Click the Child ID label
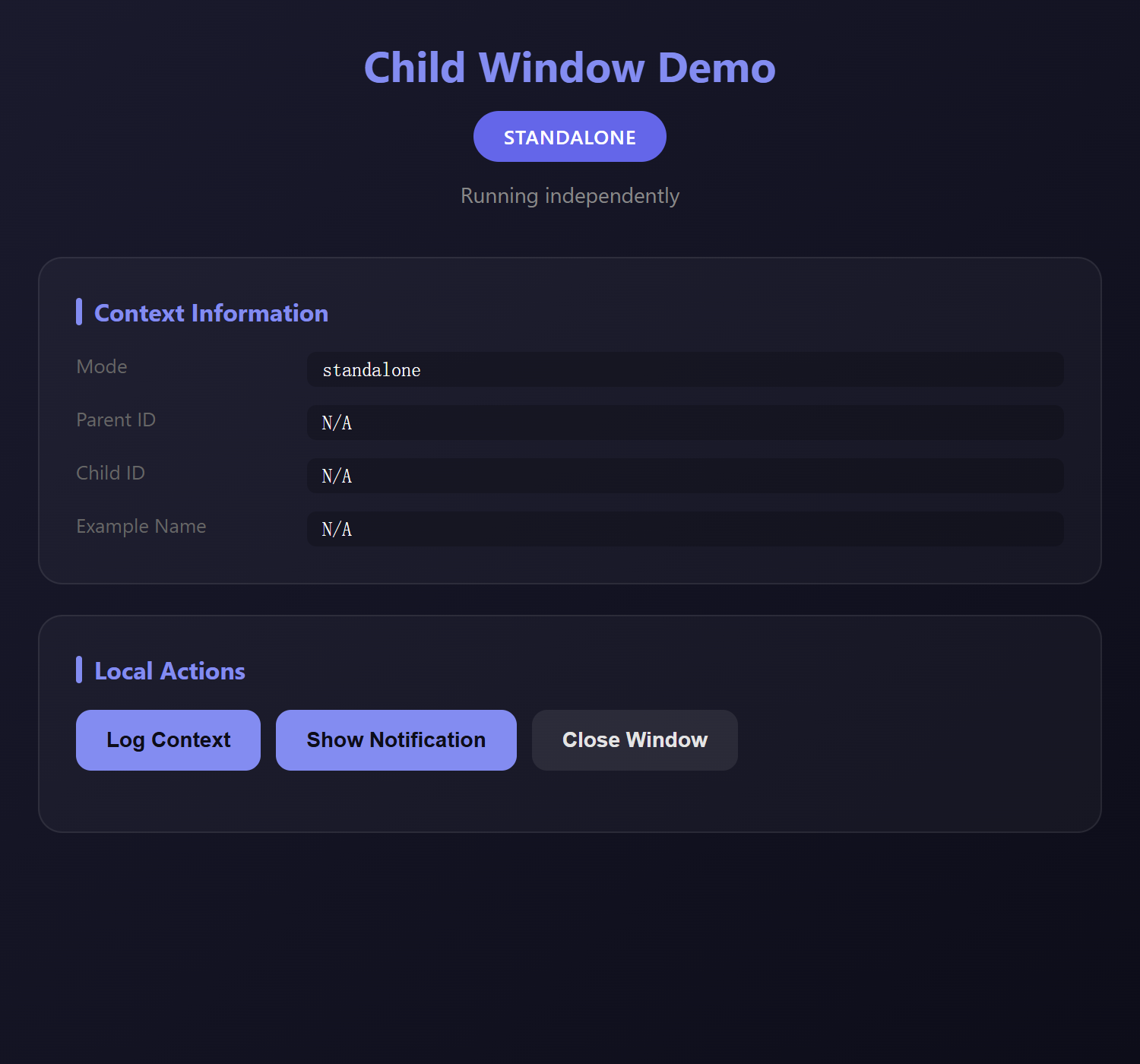This screenshot has width=1140, height=1064. [x=110, y=473]
